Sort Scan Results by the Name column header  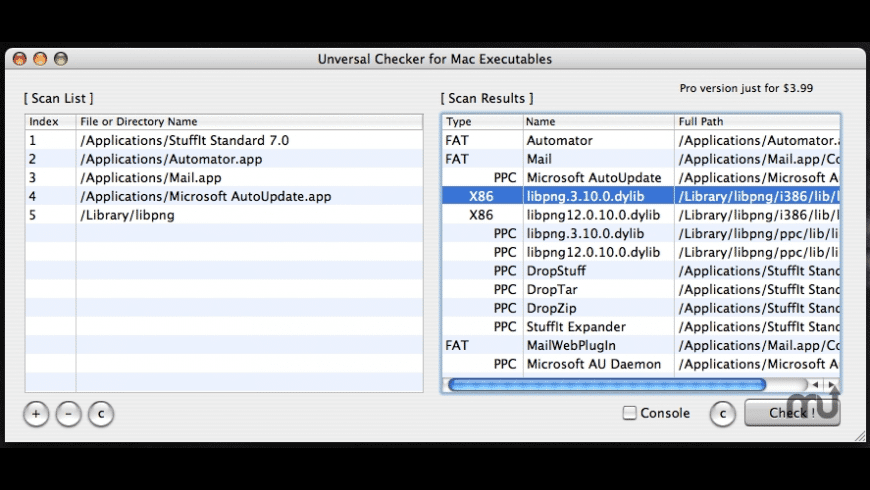click(x=599, y=122)
